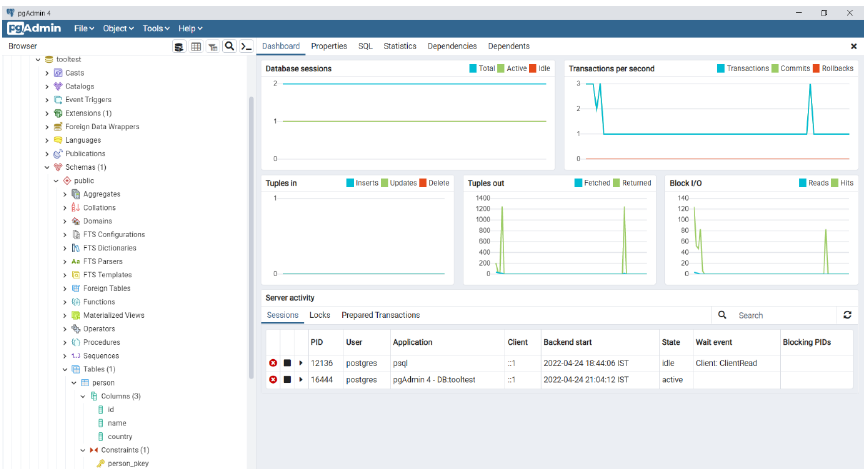Collapse the Constraints (1) node

coord(82,450)
